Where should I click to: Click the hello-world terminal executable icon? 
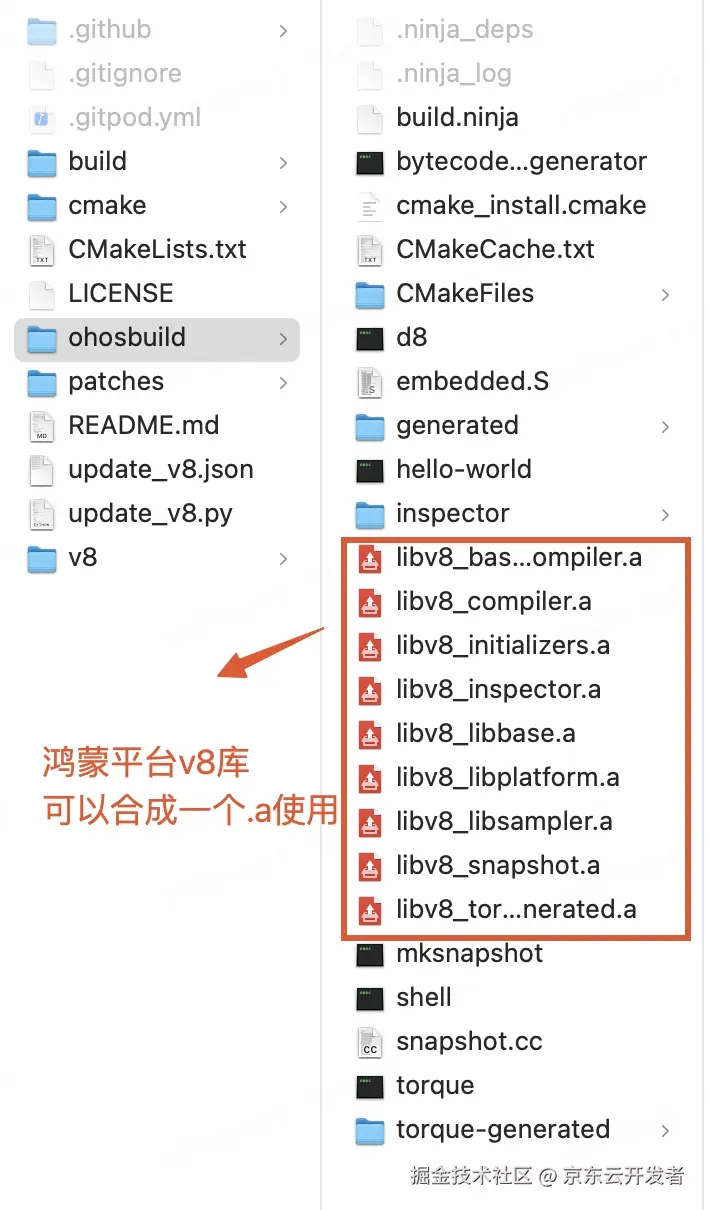tap(370, 470)
